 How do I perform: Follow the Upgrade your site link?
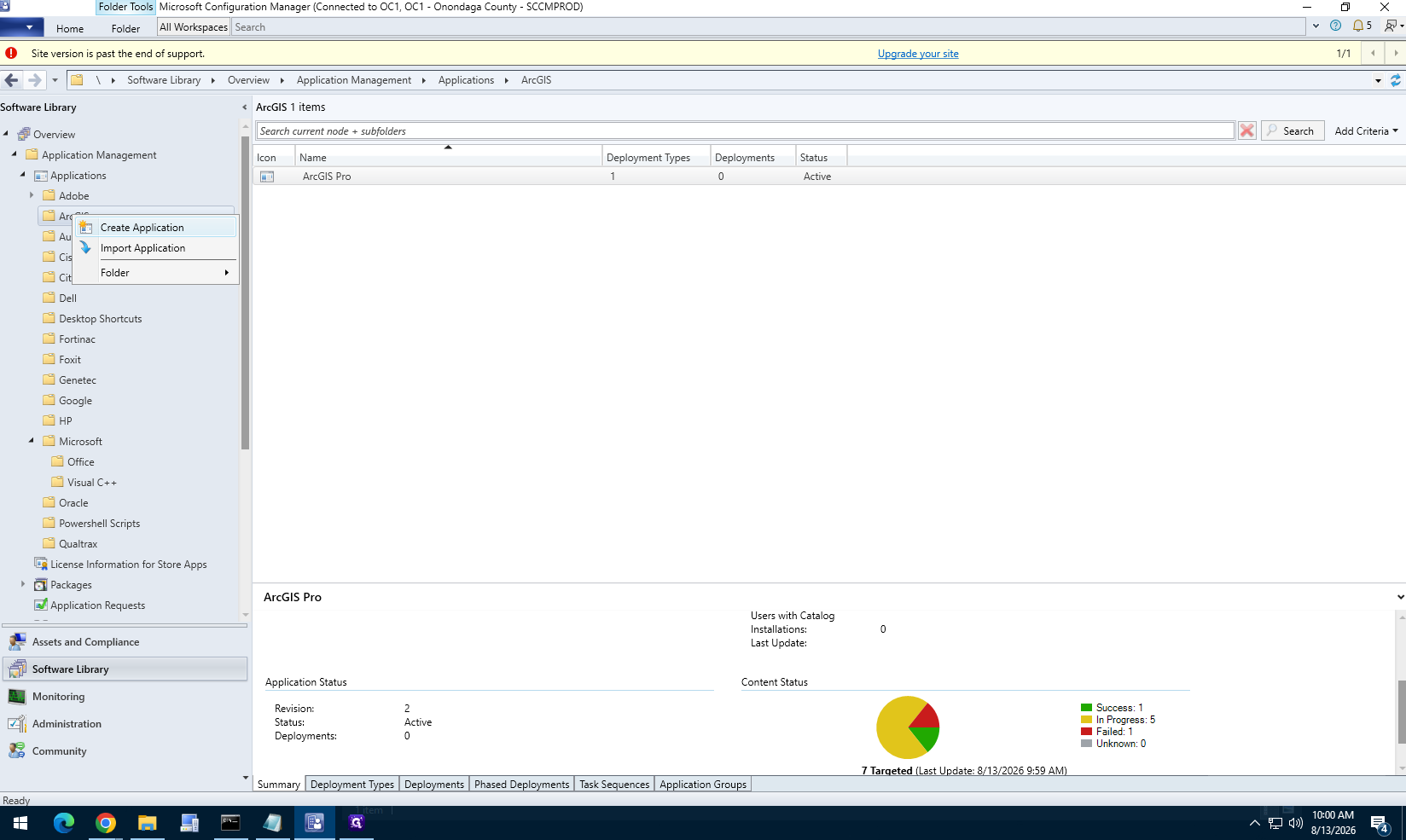pyautogui.click(x=918, y=54)
